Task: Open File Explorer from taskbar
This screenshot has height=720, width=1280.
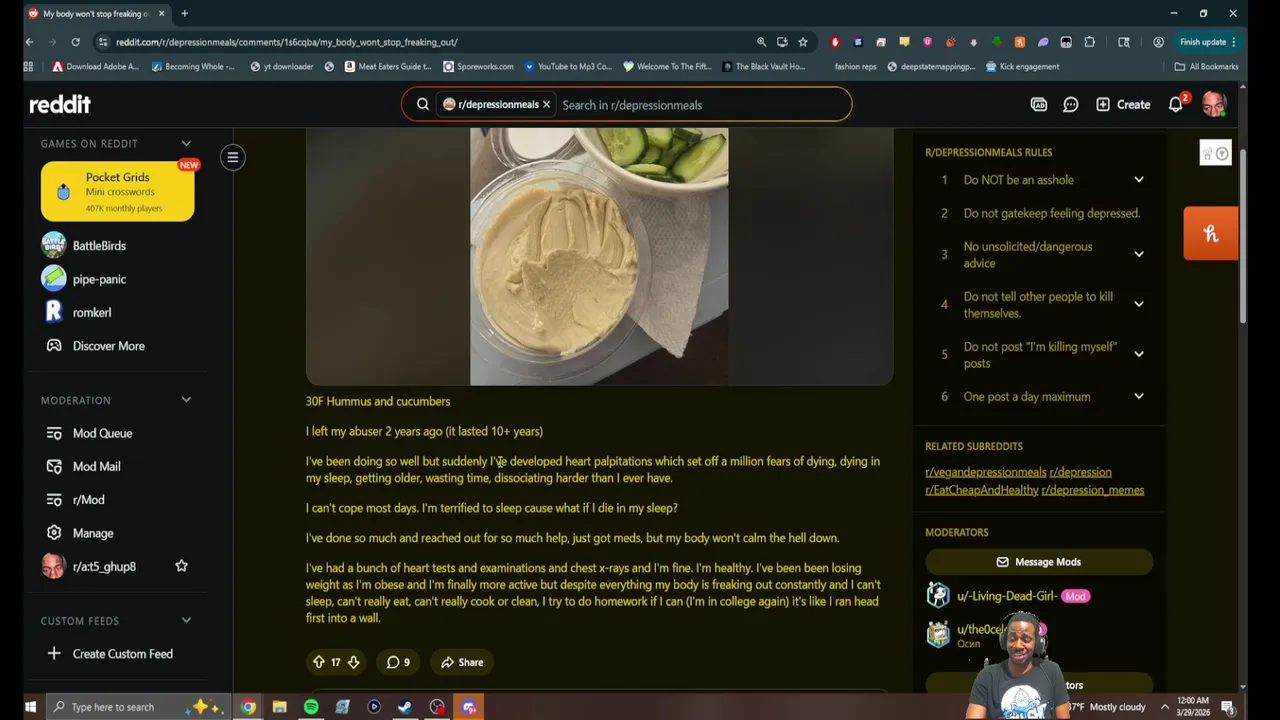Action: (280, 707)
